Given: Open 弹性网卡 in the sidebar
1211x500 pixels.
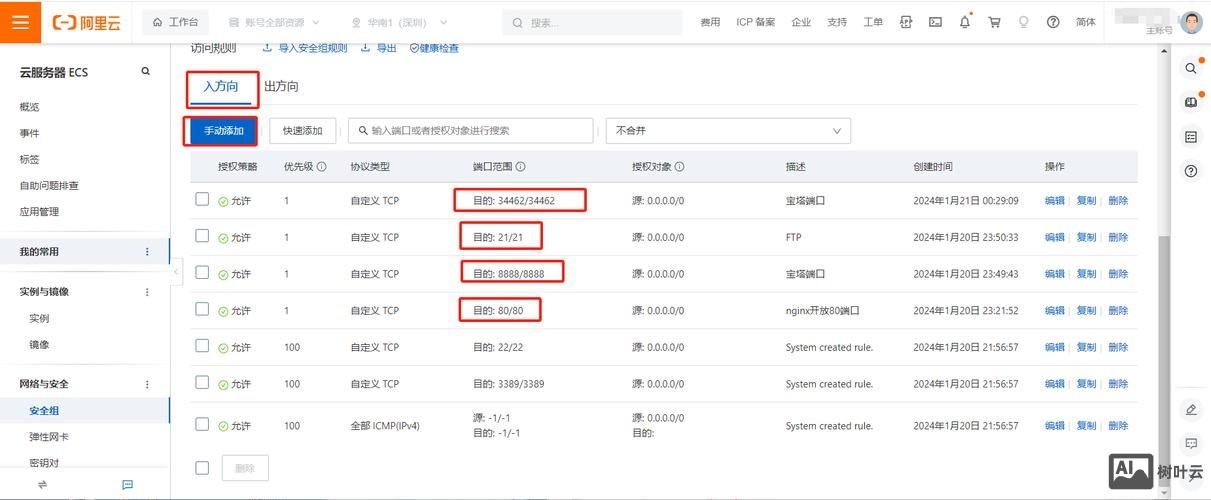Looking at the screenshot, I should [49, 437].
